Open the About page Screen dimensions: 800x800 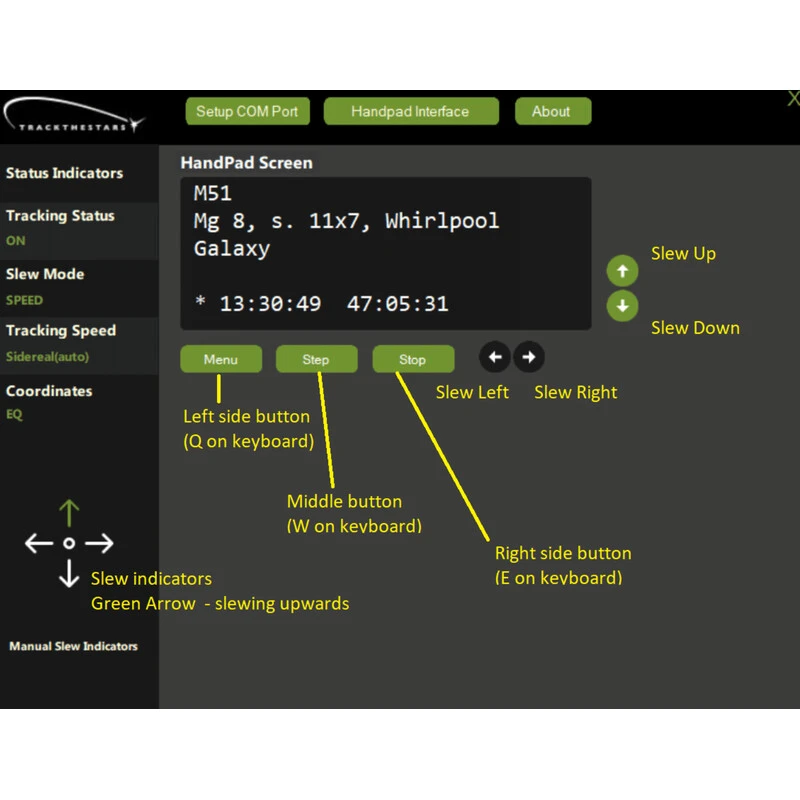pyautogui.click(x=552, y=111)
